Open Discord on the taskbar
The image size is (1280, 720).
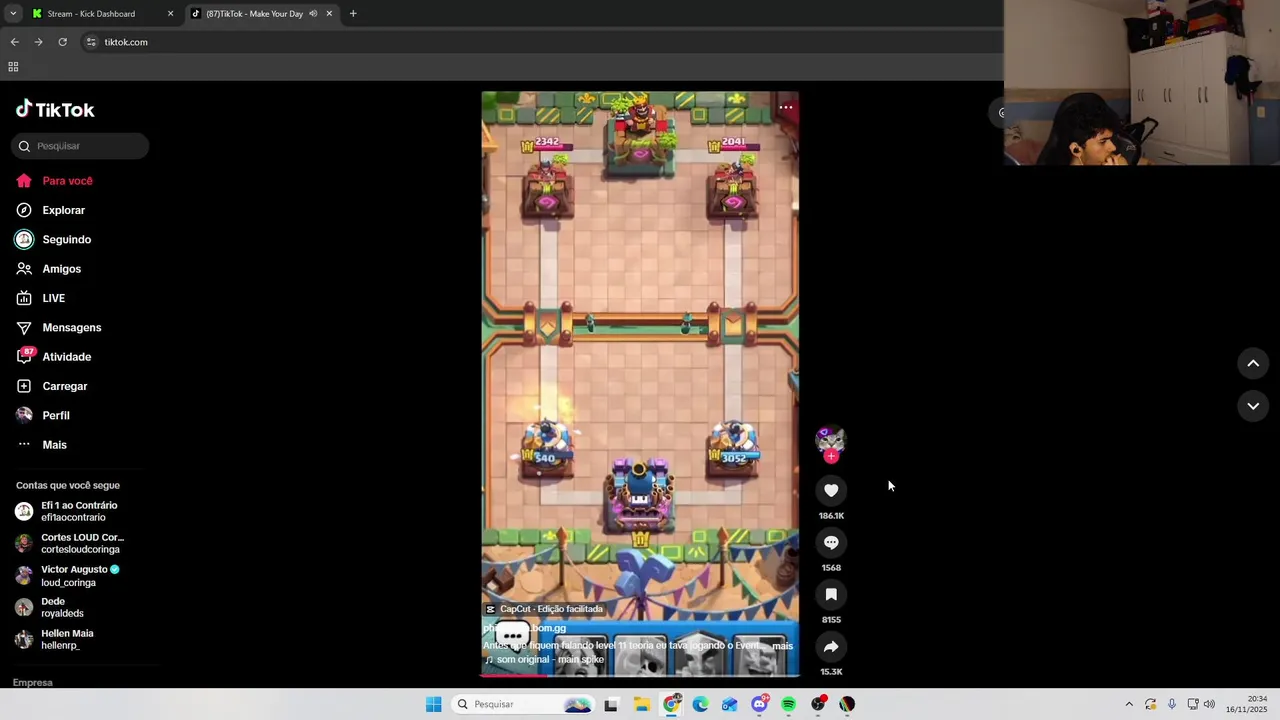[x=759, y=704]
